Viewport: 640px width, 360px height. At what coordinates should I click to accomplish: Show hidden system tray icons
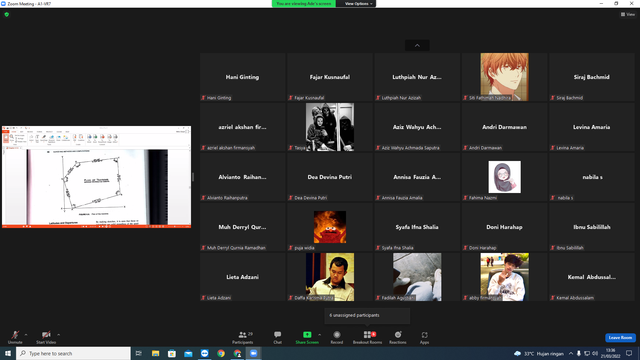571,353
